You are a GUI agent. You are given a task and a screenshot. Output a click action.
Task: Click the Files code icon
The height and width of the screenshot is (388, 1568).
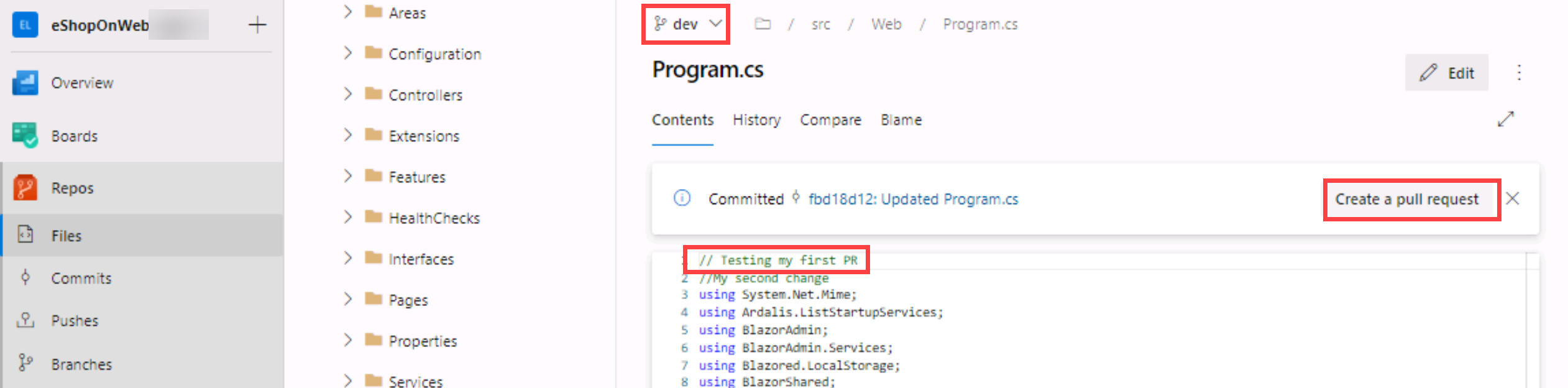pyautogui.click(x=25, y=234)
